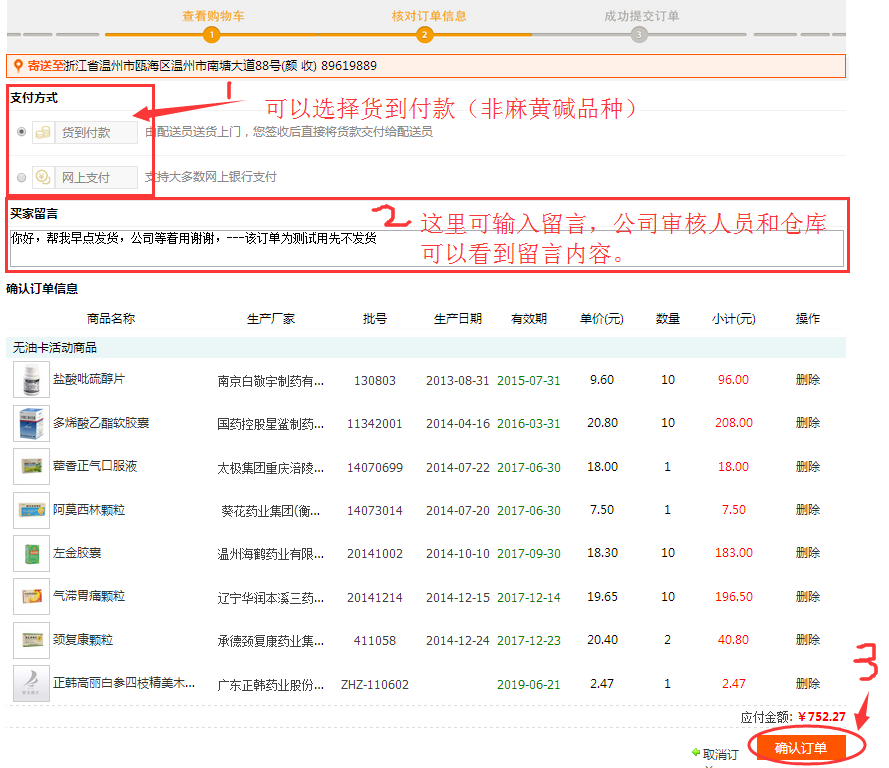Click the 货到付款 coins icon
Image resolution: width=889 pixels, height=768 pixels.
coord(43,133)
